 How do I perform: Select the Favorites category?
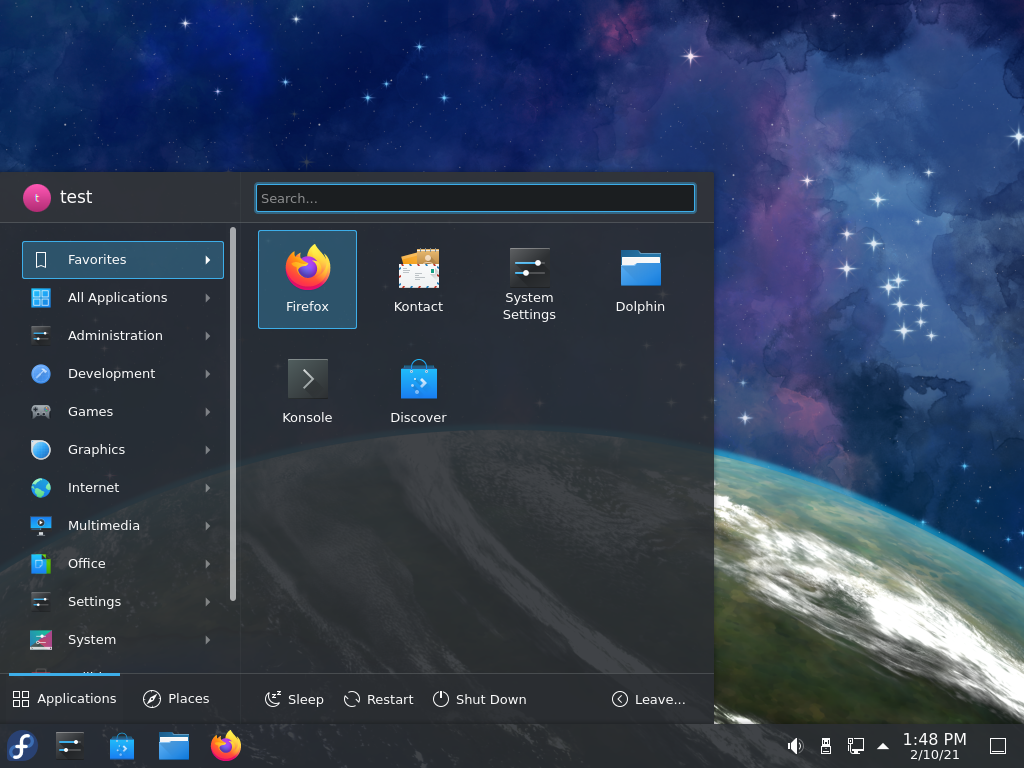click(123, 260)
